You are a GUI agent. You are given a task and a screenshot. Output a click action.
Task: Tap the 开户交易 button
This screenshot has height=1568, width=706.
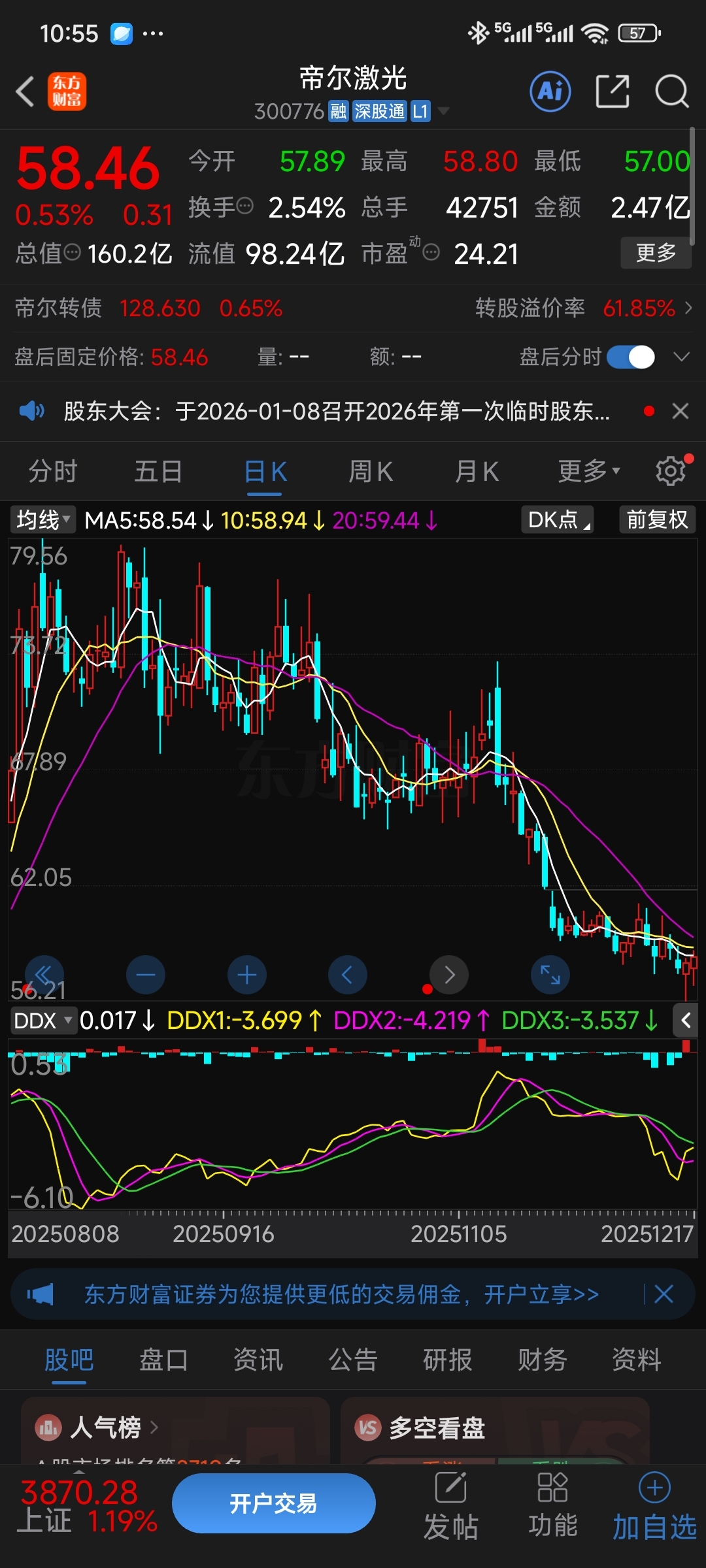click(x=274, y=1503)
